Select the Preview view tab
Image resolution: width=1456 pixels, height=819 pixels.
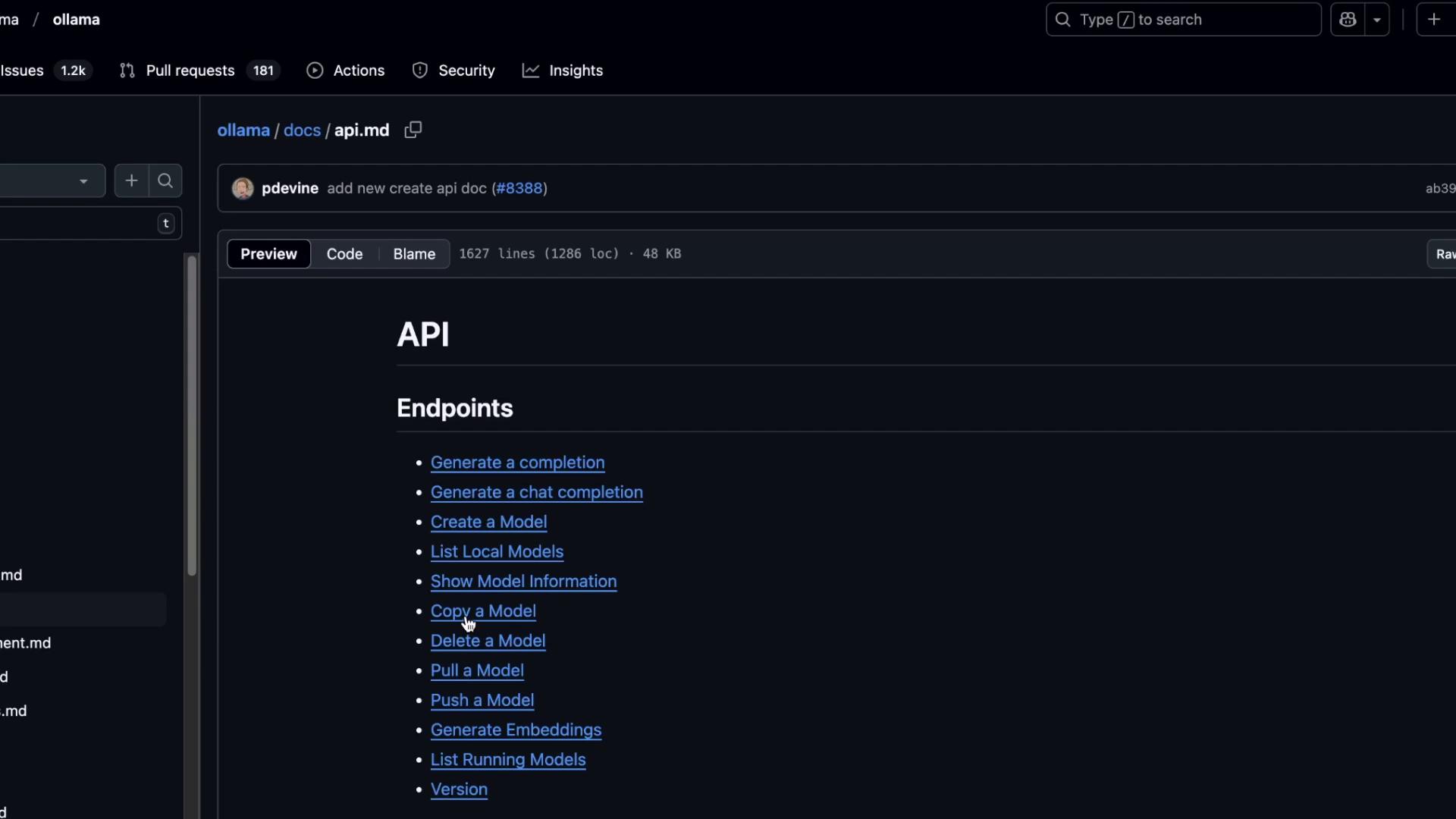pos(268,254)
